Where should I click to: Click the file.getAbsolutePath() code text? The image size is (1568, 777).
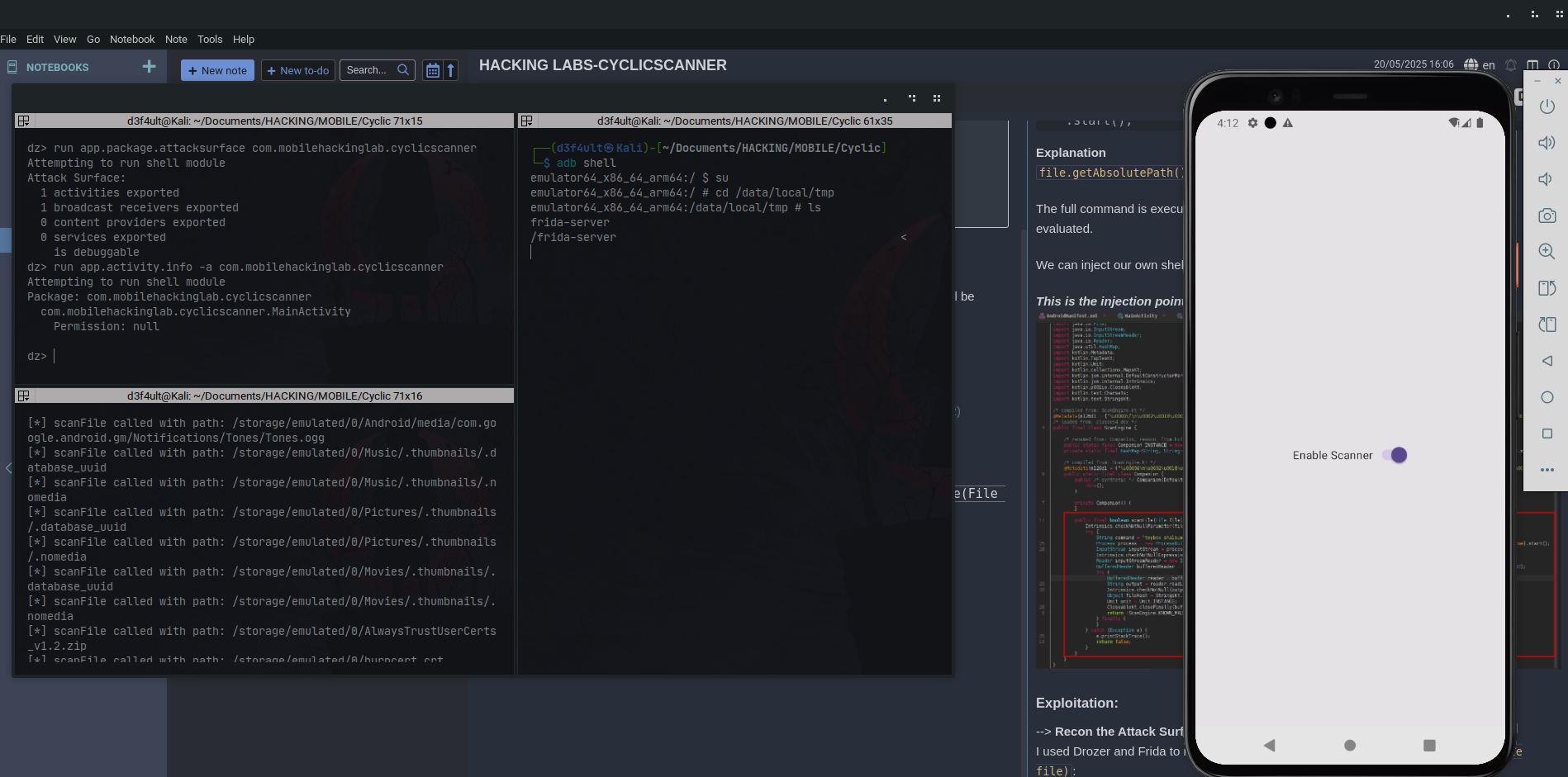point(1110,173)
